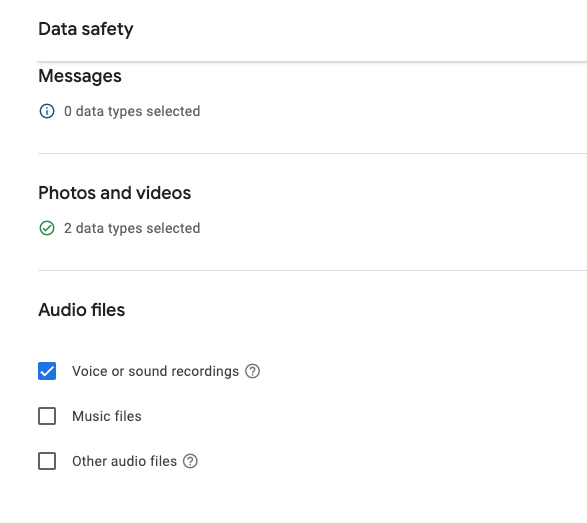The height and width of the screenshot is (523, 587).
Task: Click the Data safety page title
Action: click(x=86, y=29)
